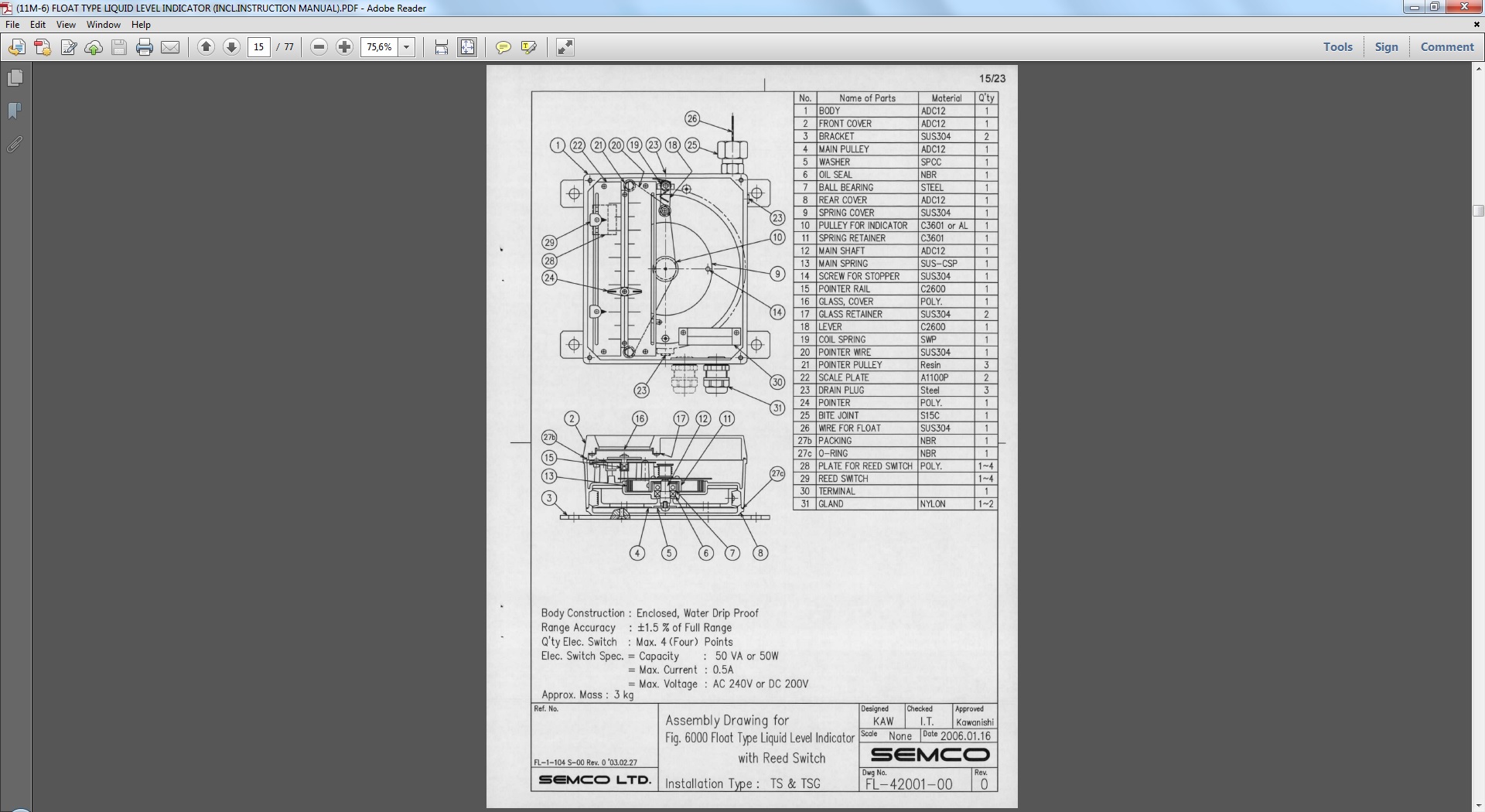Click the page number input field
The image size is (1485, 812).
point(259,47)
